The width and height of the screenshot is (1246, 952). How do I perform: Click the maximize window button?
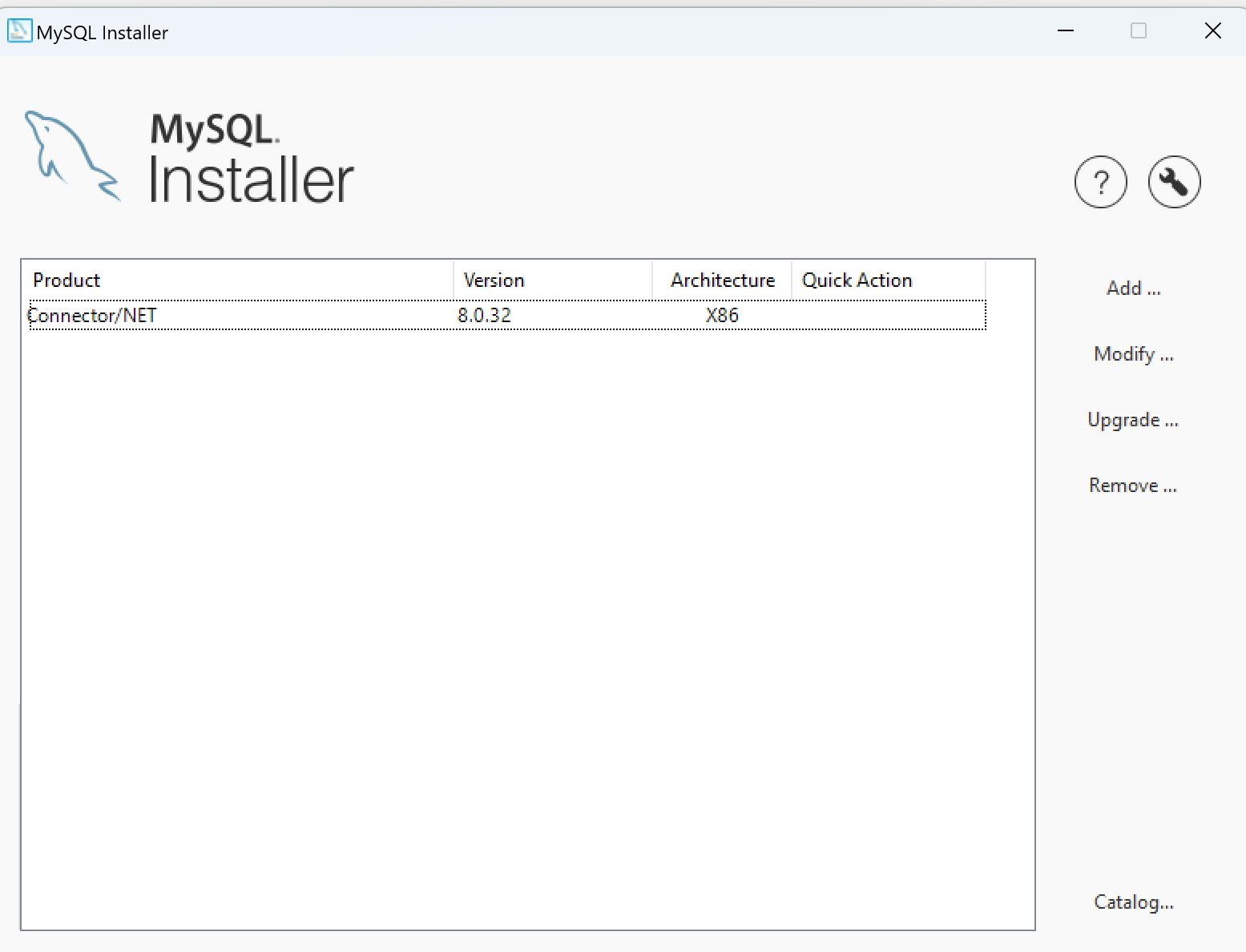tap(1138, 31)
